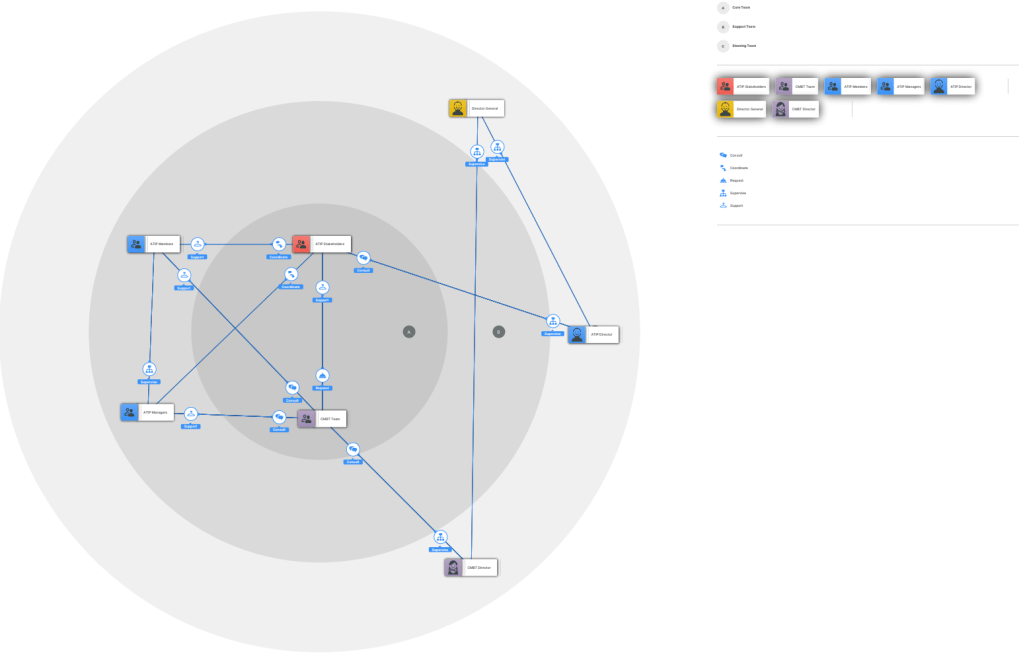Click the ATIP Stakeholders node on the canvas

pyautogui.click(x=321, y=244)
